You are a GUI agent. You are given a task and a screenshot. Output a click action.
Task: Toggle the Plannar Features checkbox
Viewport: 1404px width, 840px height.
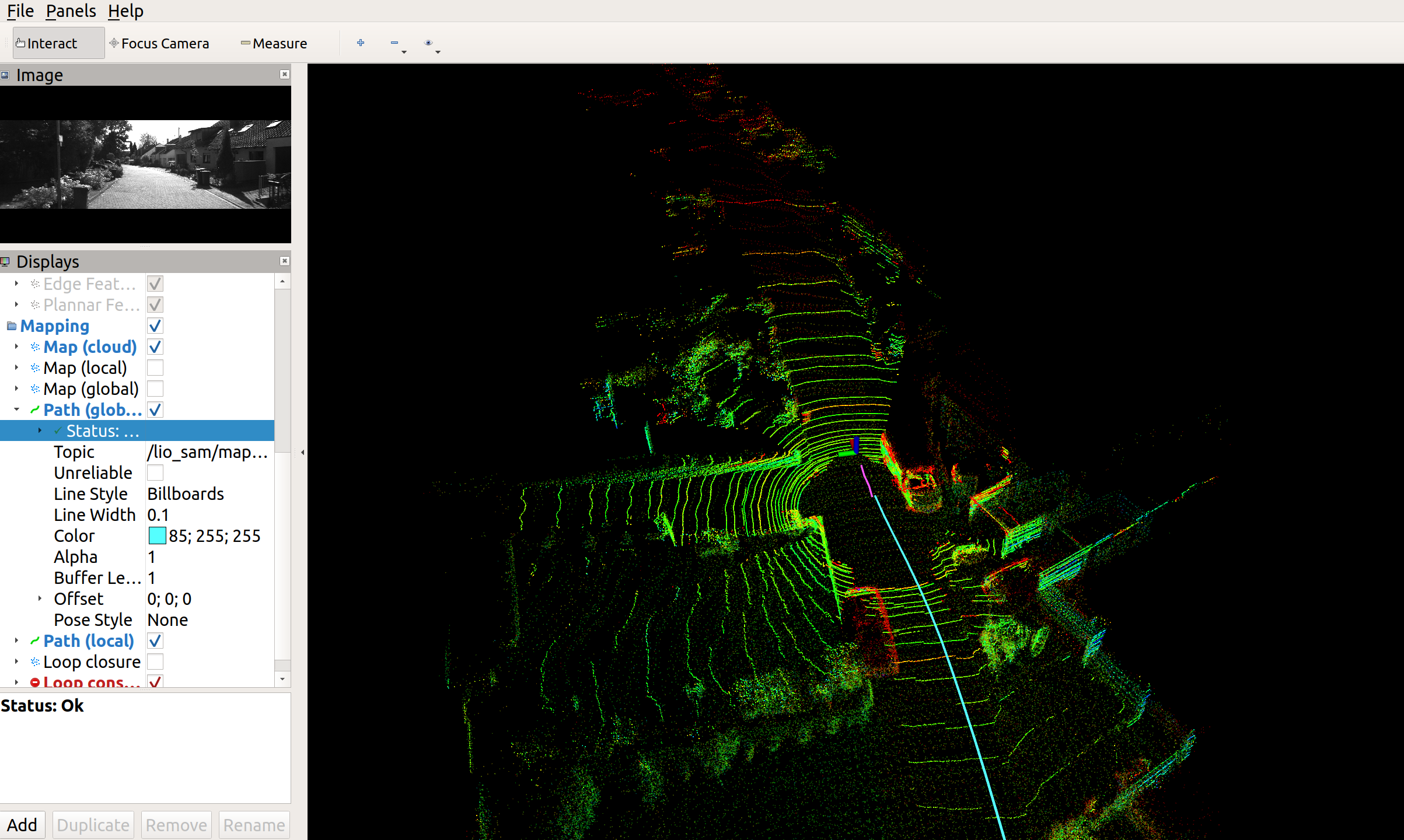coord(155,305)
